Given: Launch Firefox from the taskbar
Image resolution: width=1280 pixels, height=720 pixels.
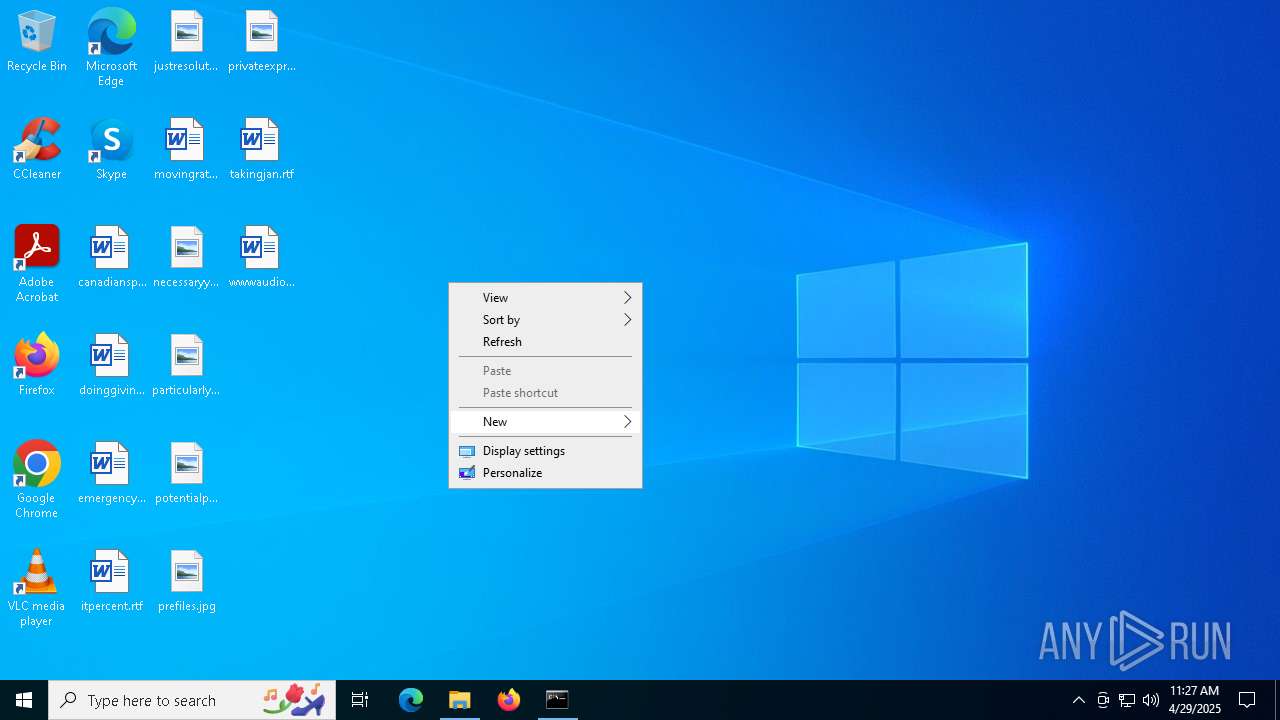Looking at the screenshot, I should 509,700.
